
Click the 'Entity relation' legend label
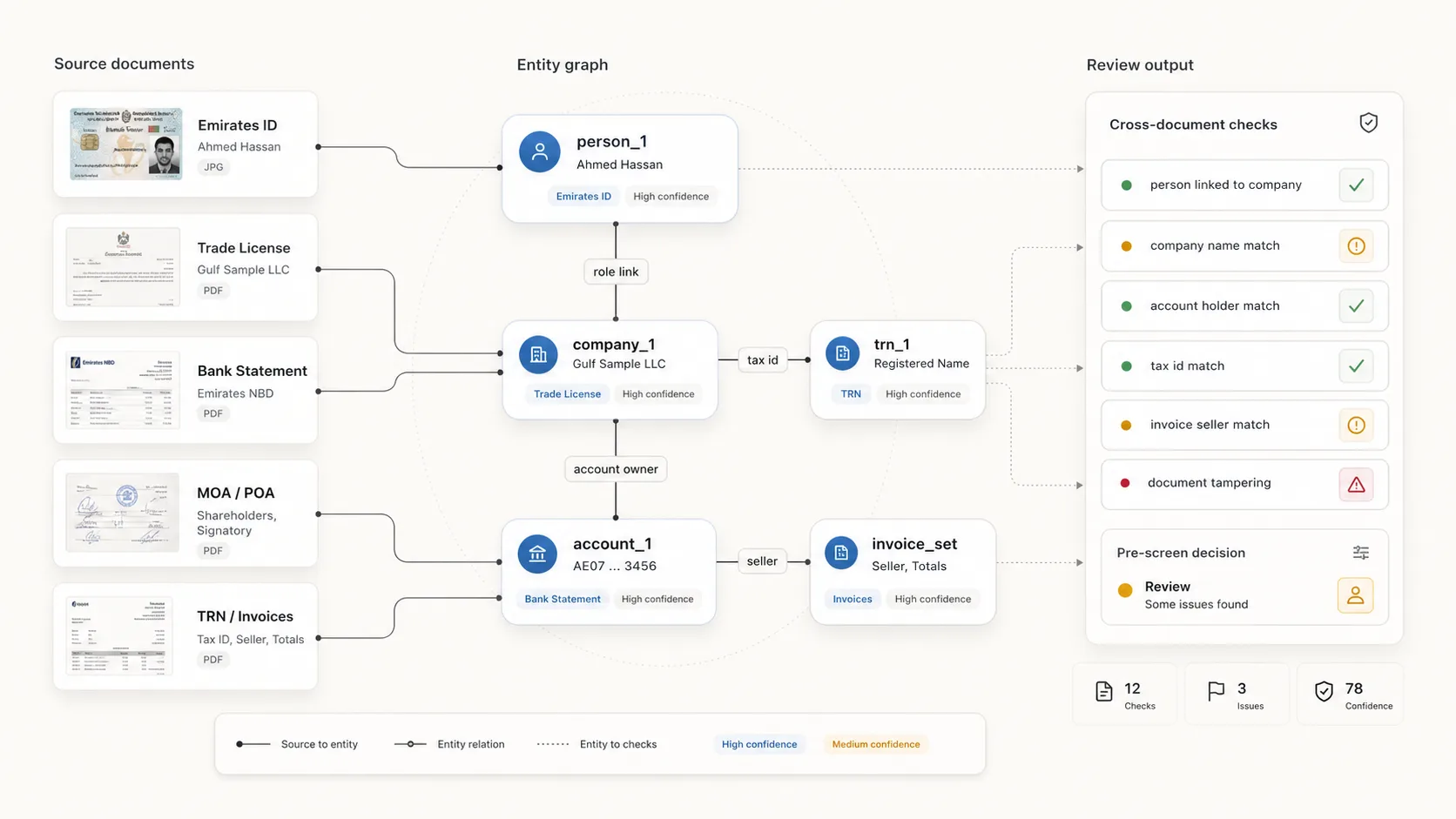pos(471,744)
